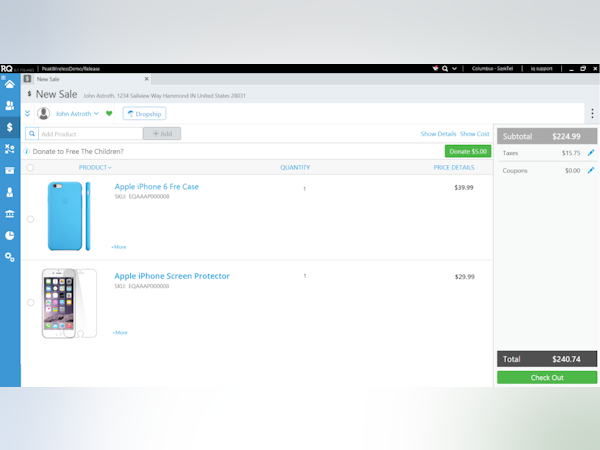Open the Inventory box icon in the sidebar
Screen dimensions: 600x450
point(10,170)
